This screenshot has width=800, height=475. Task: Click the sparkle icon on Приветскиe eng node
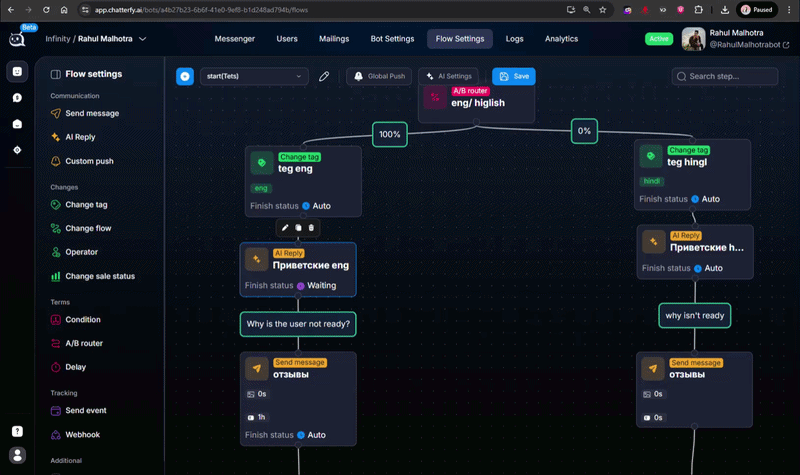point(257,259)
